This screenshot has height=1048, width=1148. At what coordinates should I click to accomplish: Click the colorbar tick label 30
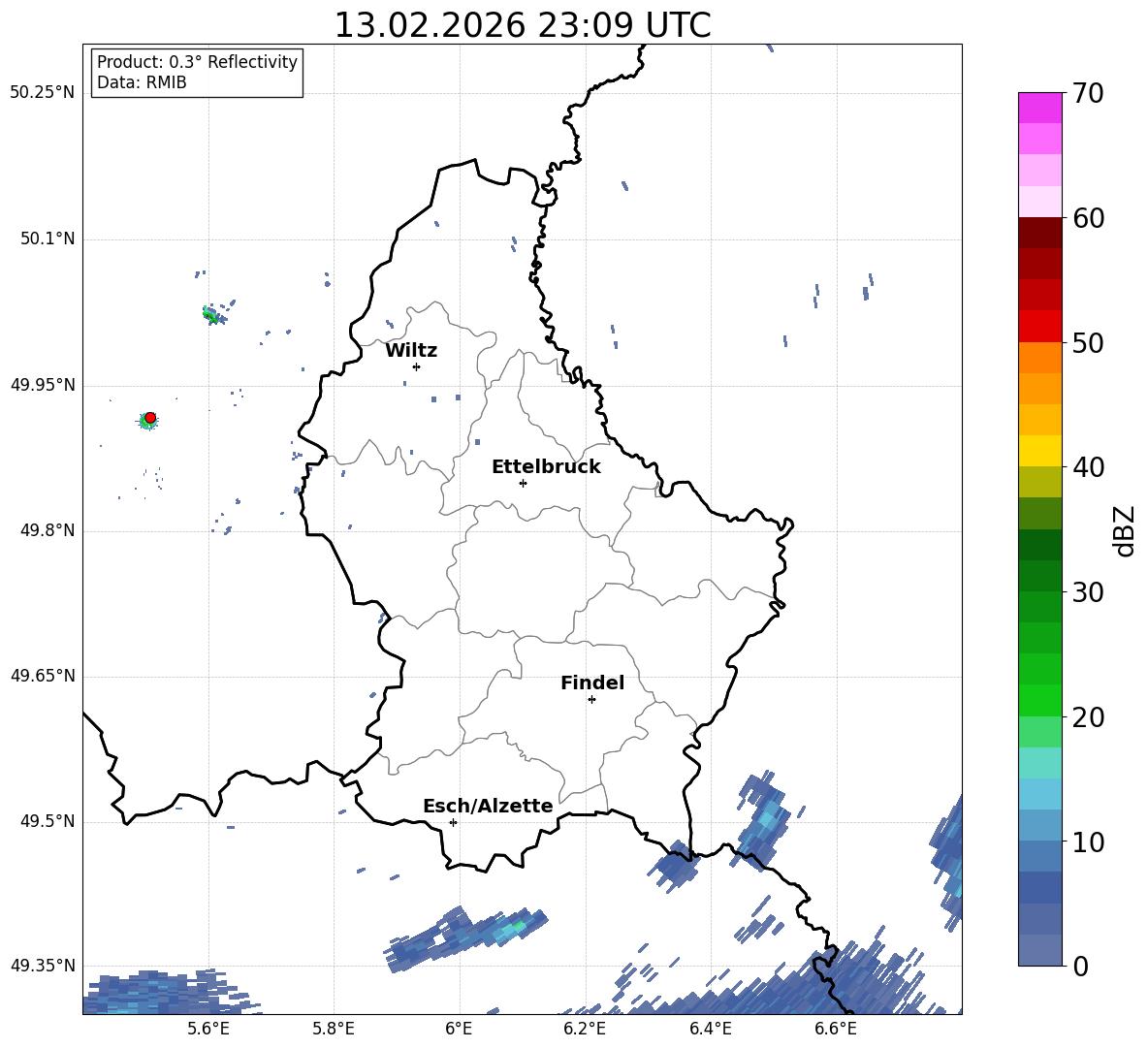click(x=1088, y=592)
